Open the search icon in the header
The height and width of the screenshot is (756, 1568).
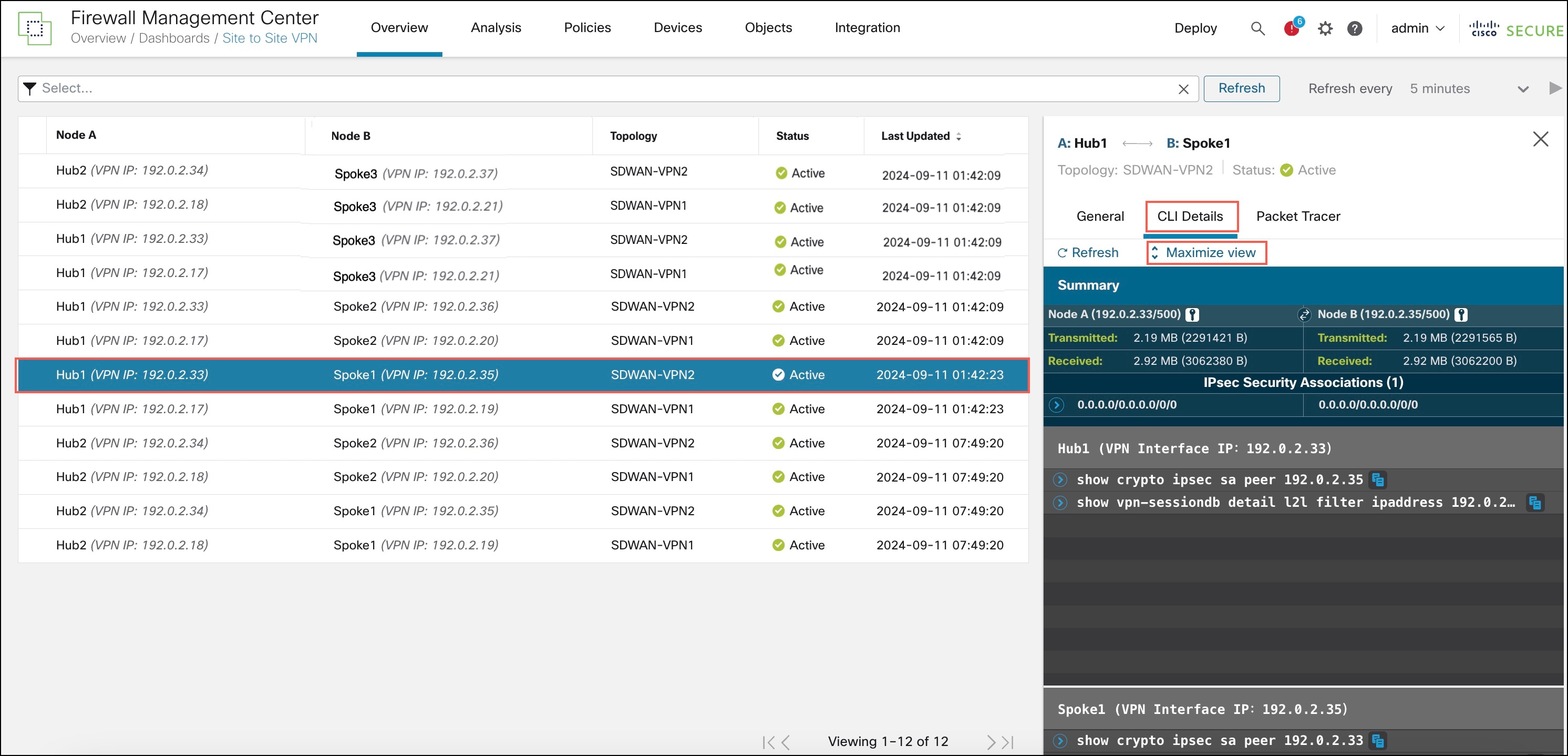1257,28
